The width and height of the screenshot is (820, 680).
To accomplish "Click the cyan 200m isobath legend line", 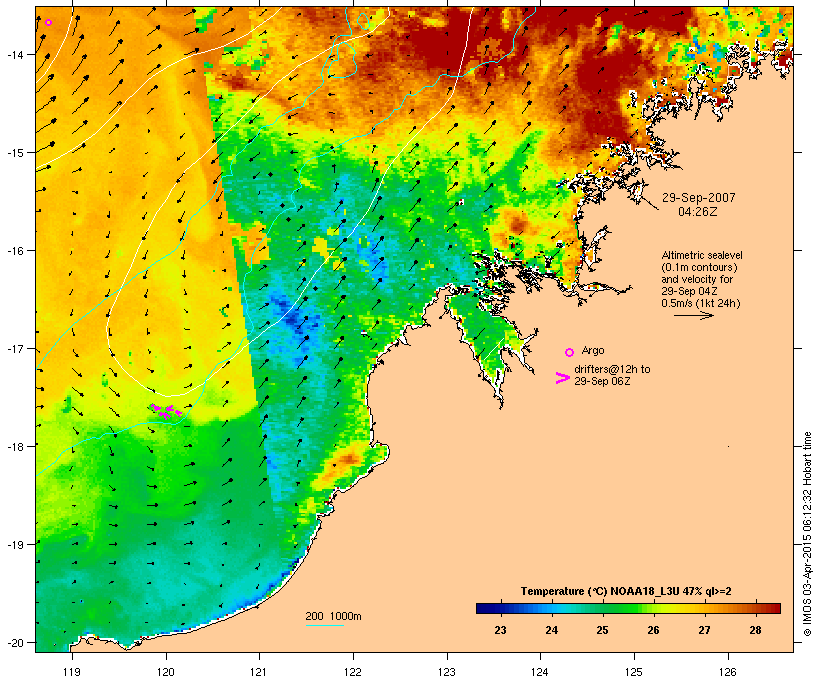I will point(324,625).
